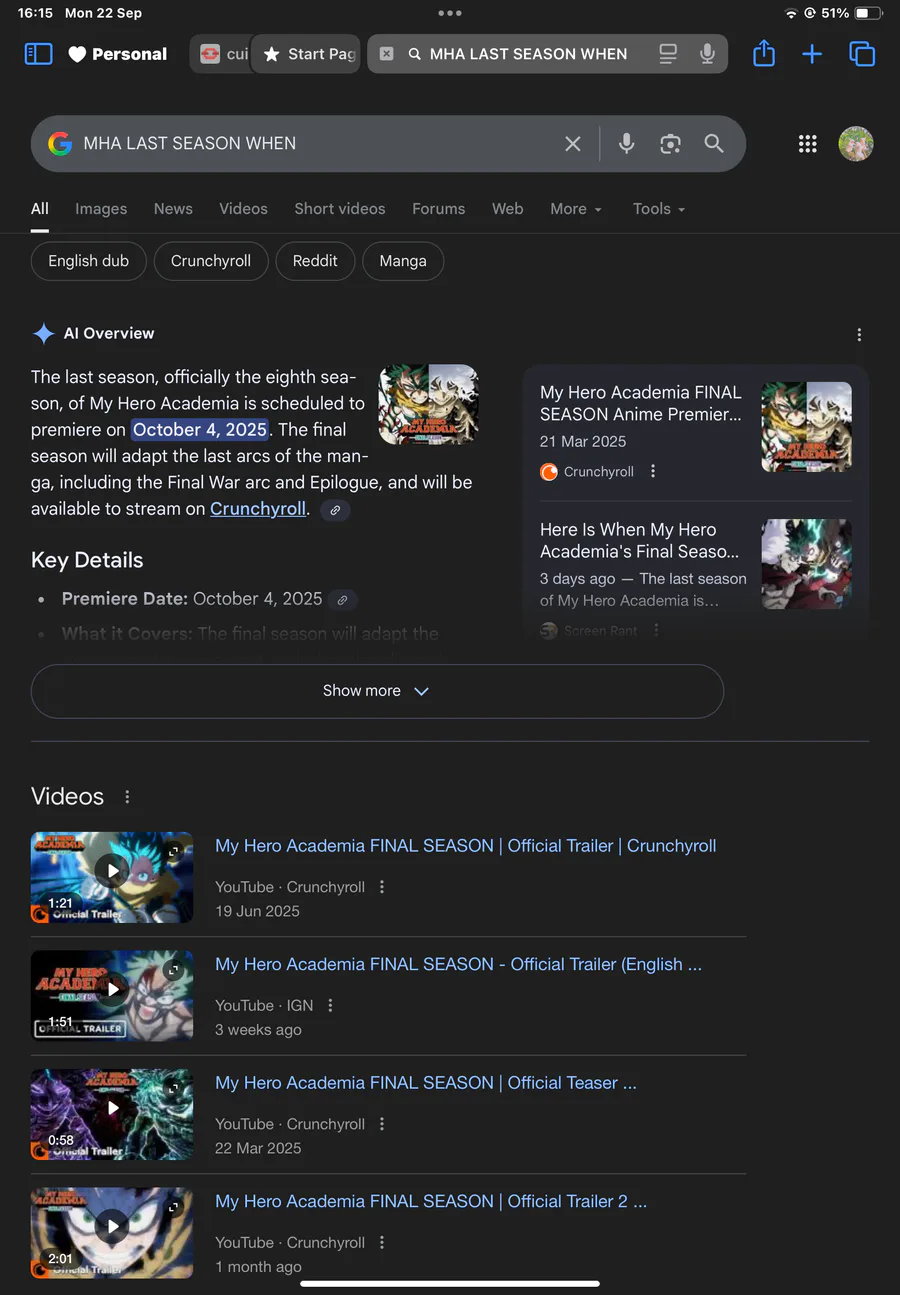Open the 'Official Teaser' video link

click(x=426, y=1083)
